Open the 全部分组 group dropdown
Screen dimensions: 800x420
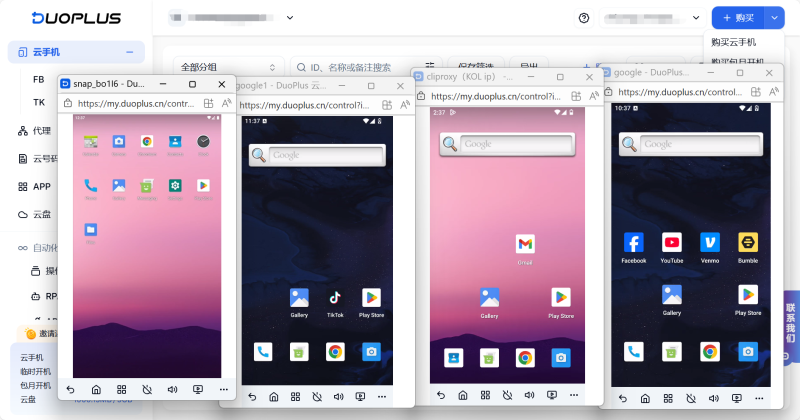(x=227, y=67)
